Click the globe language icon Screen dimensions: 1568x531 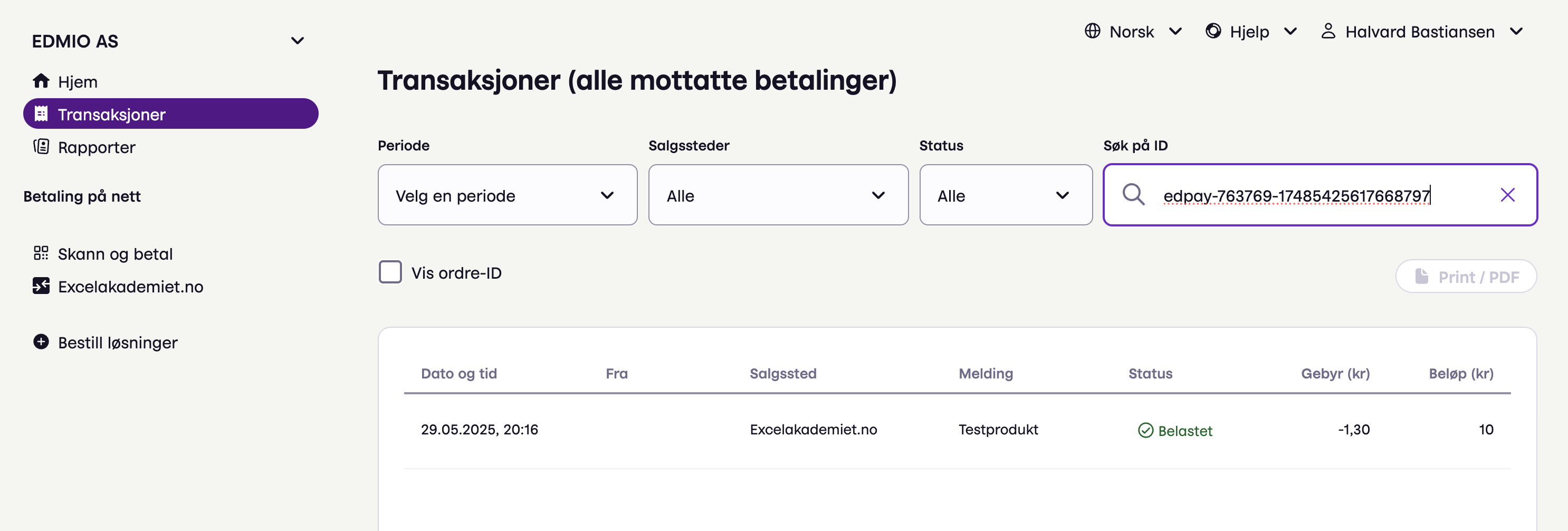(x=1092, y=31)
